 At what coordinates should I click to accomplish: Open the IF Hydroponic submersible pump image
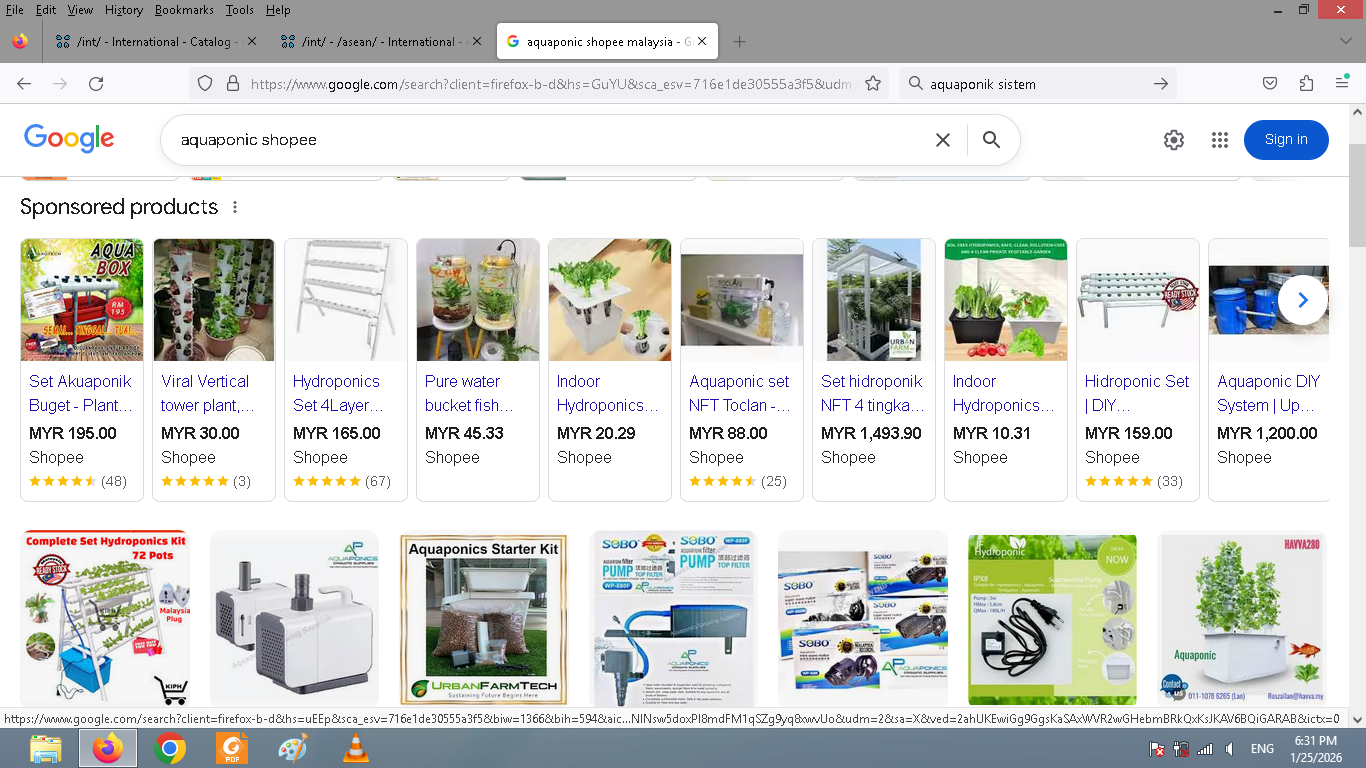[1052, 618]
